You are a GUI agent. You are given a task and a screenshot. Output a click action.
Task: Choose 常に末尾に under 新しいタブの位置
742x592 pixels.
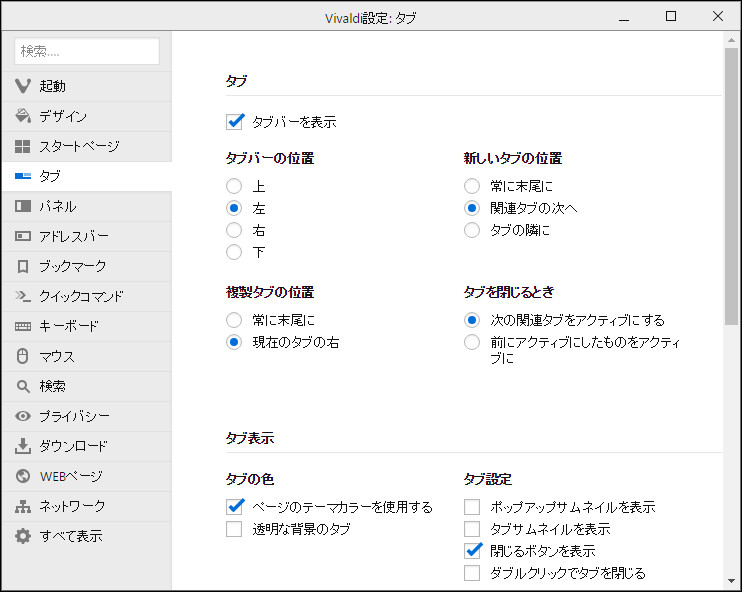pos(472,186)
